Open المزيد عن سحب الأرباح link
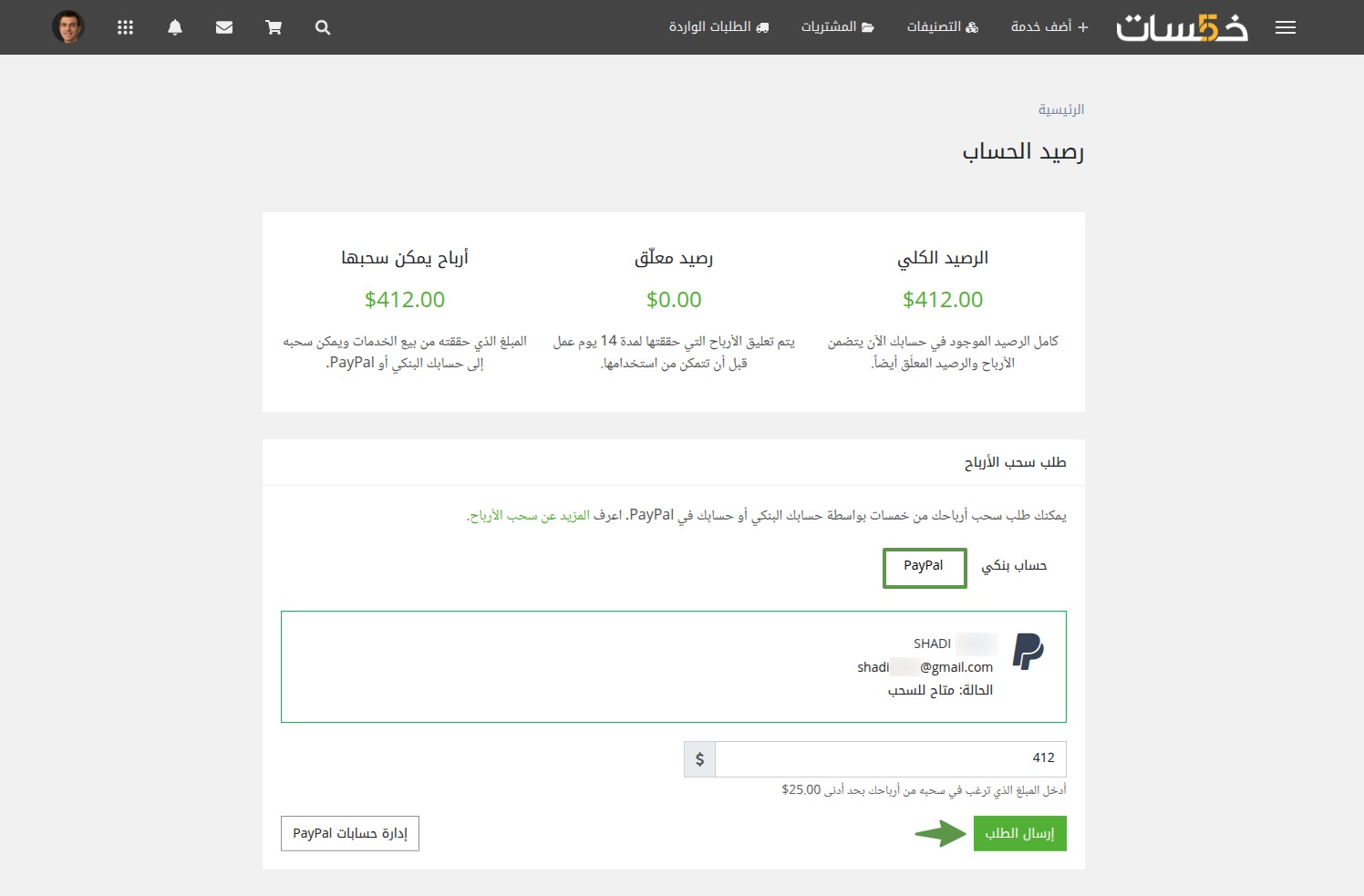1364x896 pixels. (529, 516)
